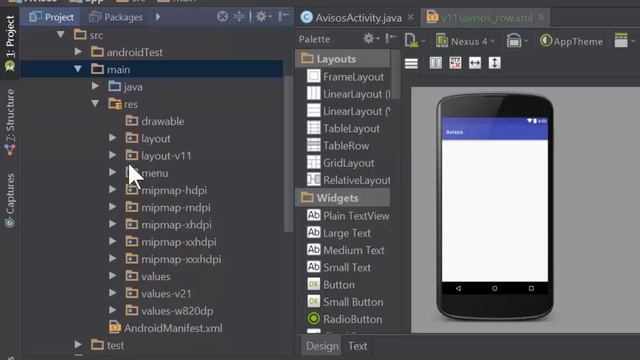Select Large Text widget
The width and height of the screenshot is (640, 360).
click(x=339, y=233)
